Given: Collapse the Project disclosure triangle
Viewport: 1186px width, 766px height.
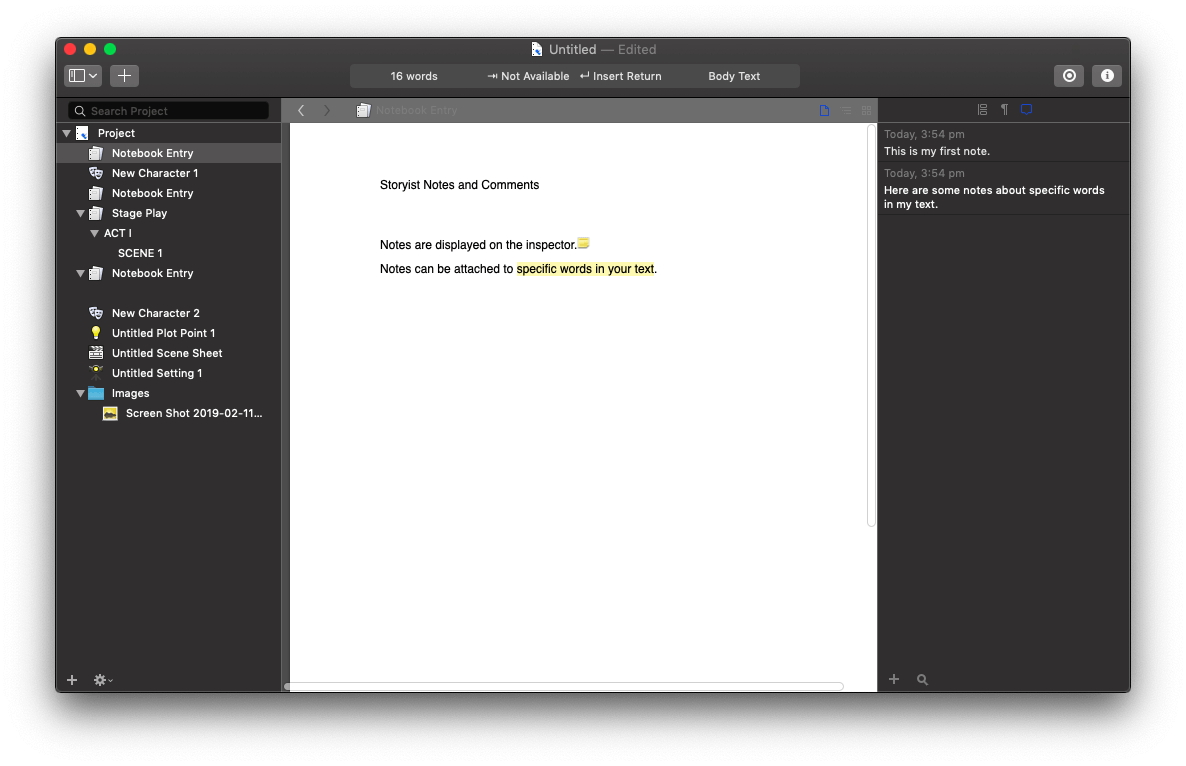Looking at the screenshot, I should click(67, 133).
